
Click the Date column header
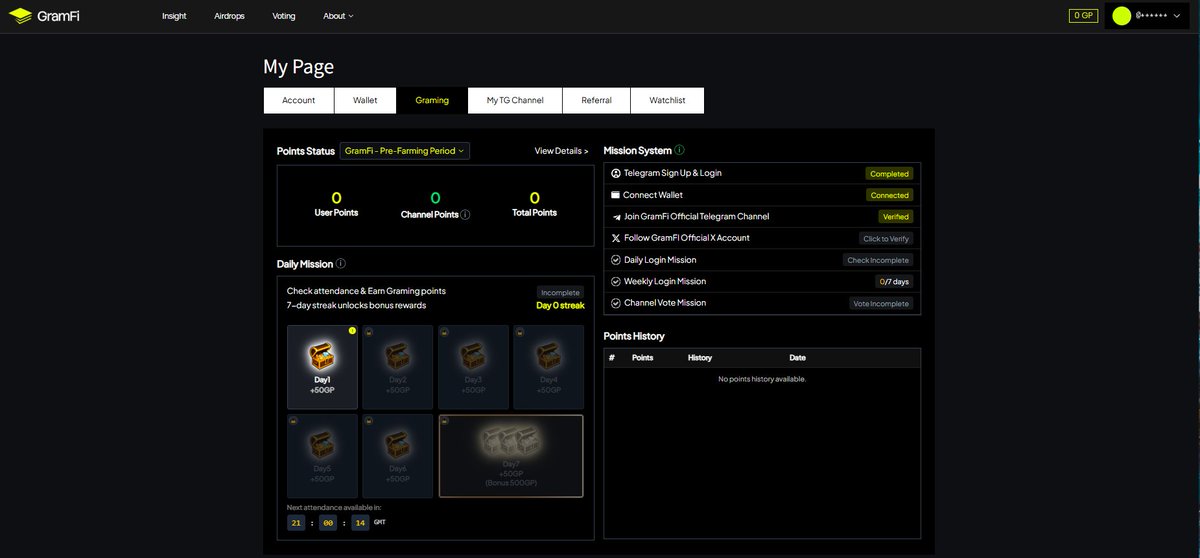pos(797,358)
